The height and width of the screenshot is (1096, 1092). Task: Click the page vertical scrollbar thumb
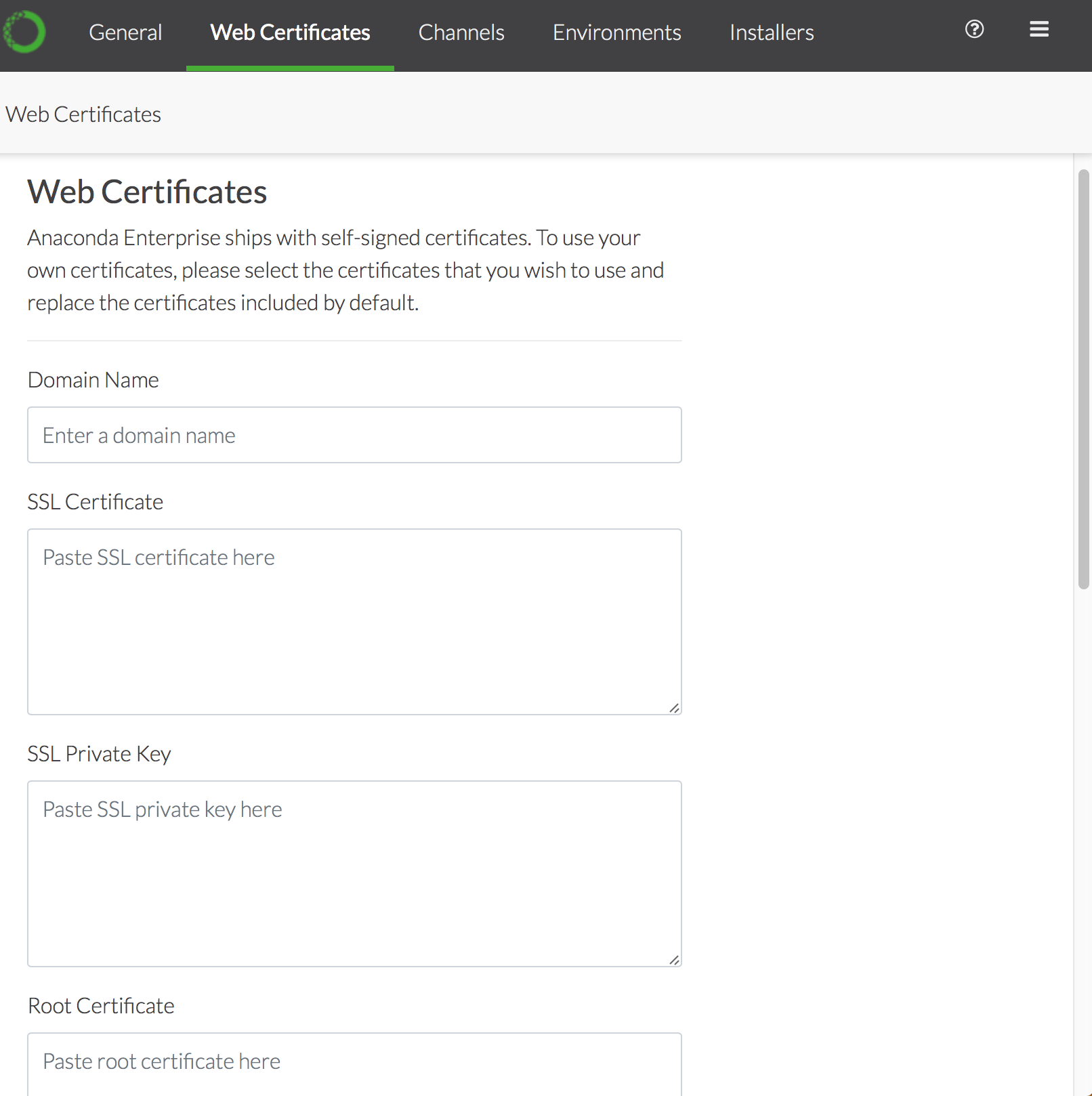[1083, 379]
